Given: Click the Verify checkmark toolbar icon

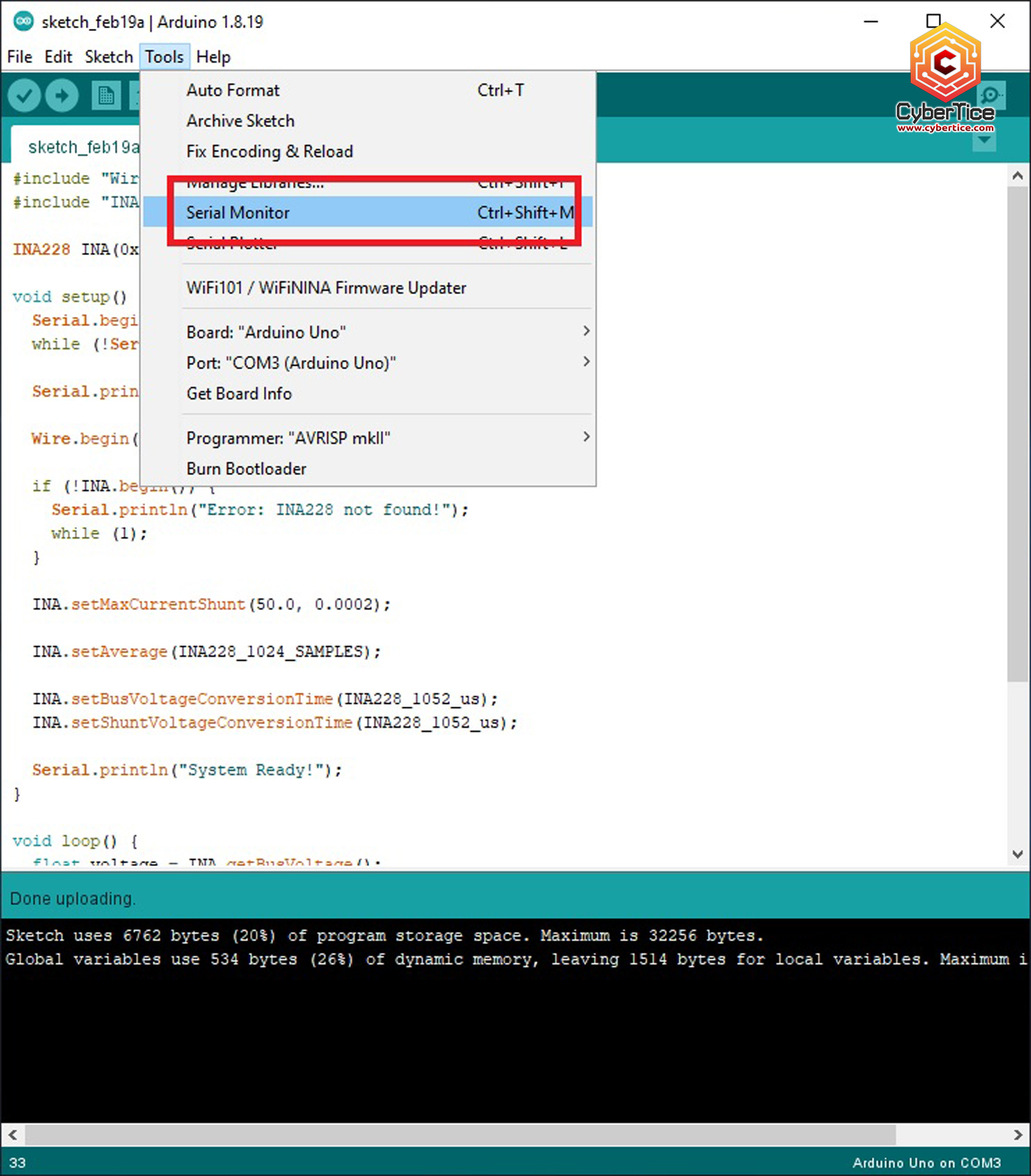Looking at the screenshot, I should pos(24,96).
